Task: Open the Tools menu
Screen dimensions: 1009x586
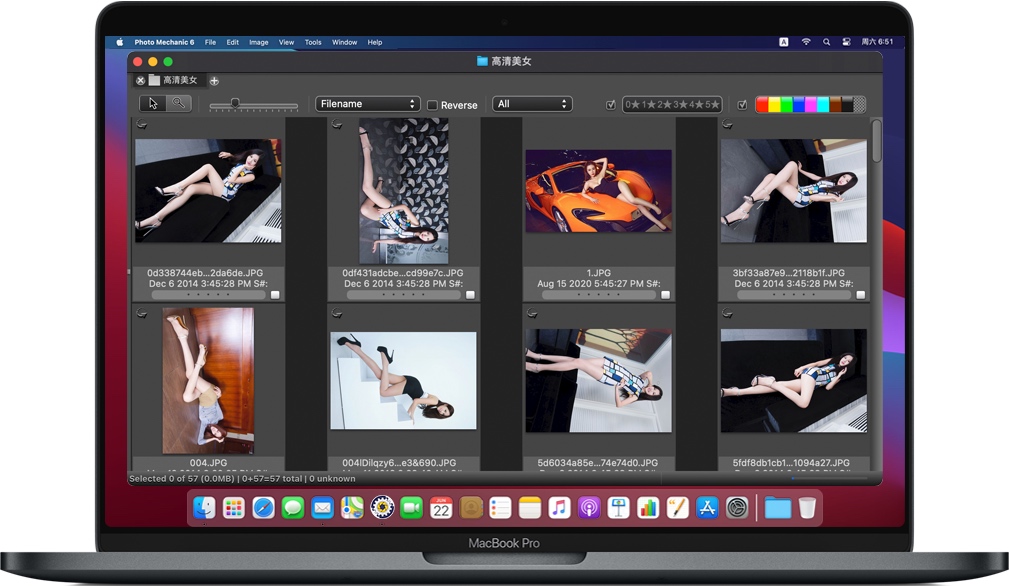Action: click(x=313, y=42)
